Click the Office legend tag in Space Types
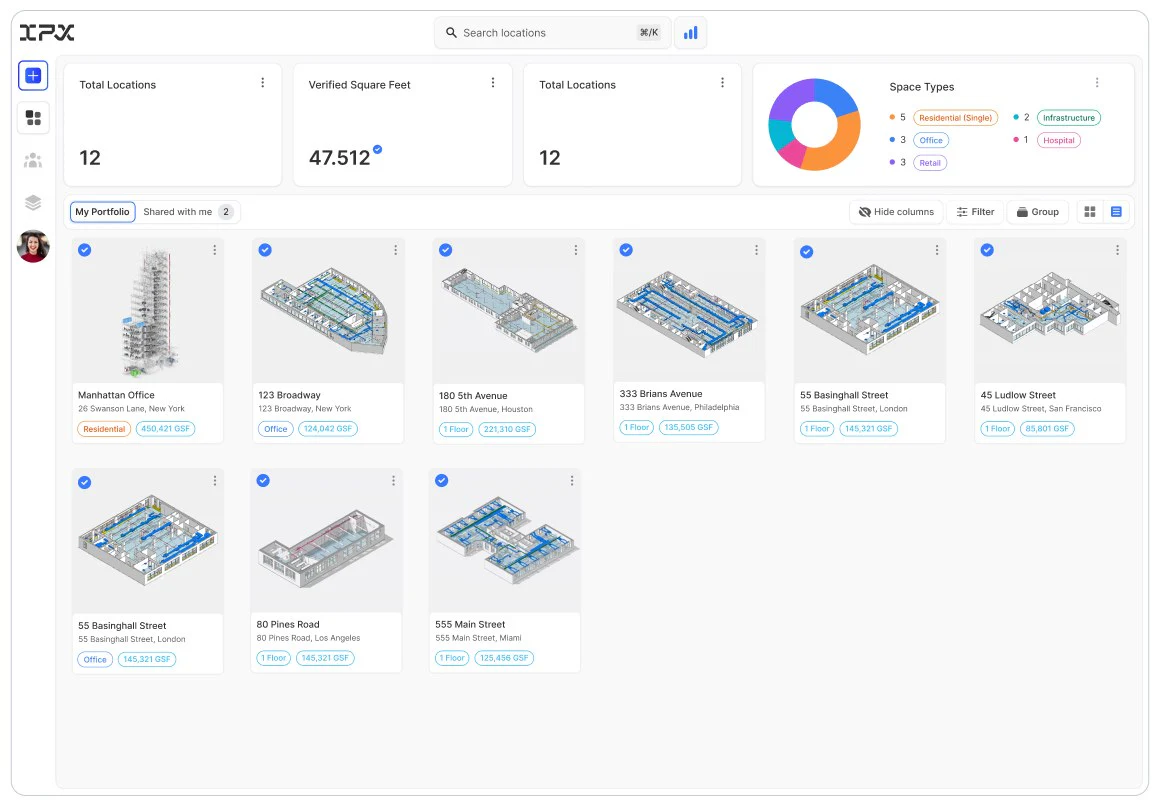The width and height of the screenshot is (1160, 806). pos(931,141)
